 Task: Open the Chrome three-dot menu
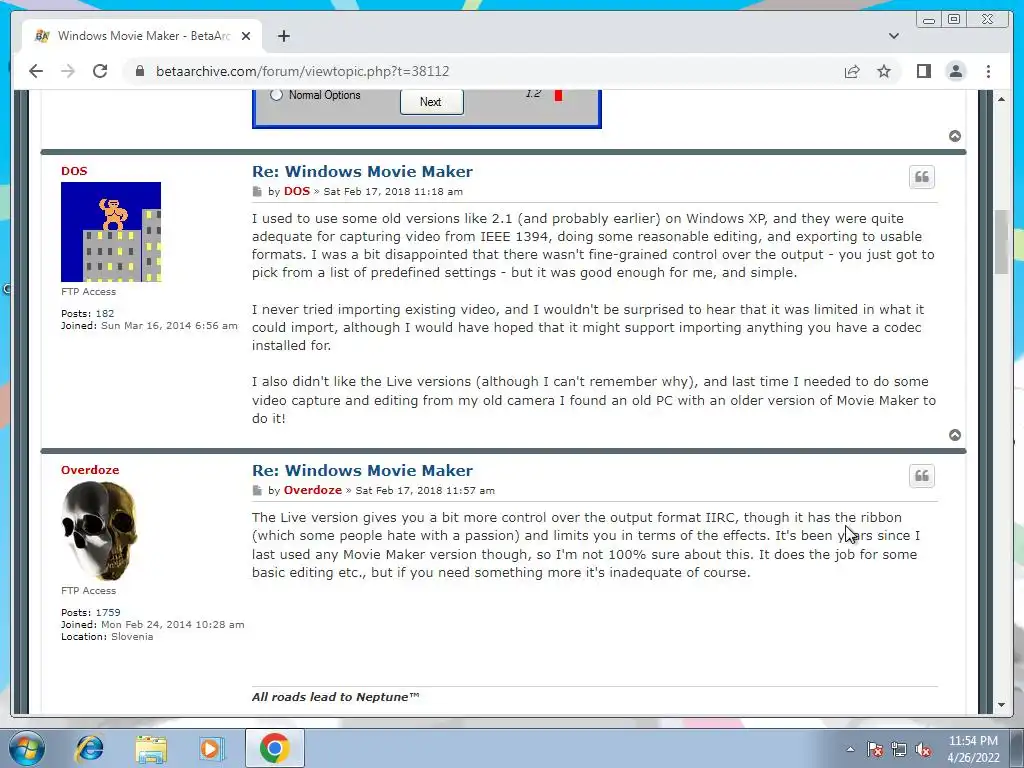(x=988, y=71)
